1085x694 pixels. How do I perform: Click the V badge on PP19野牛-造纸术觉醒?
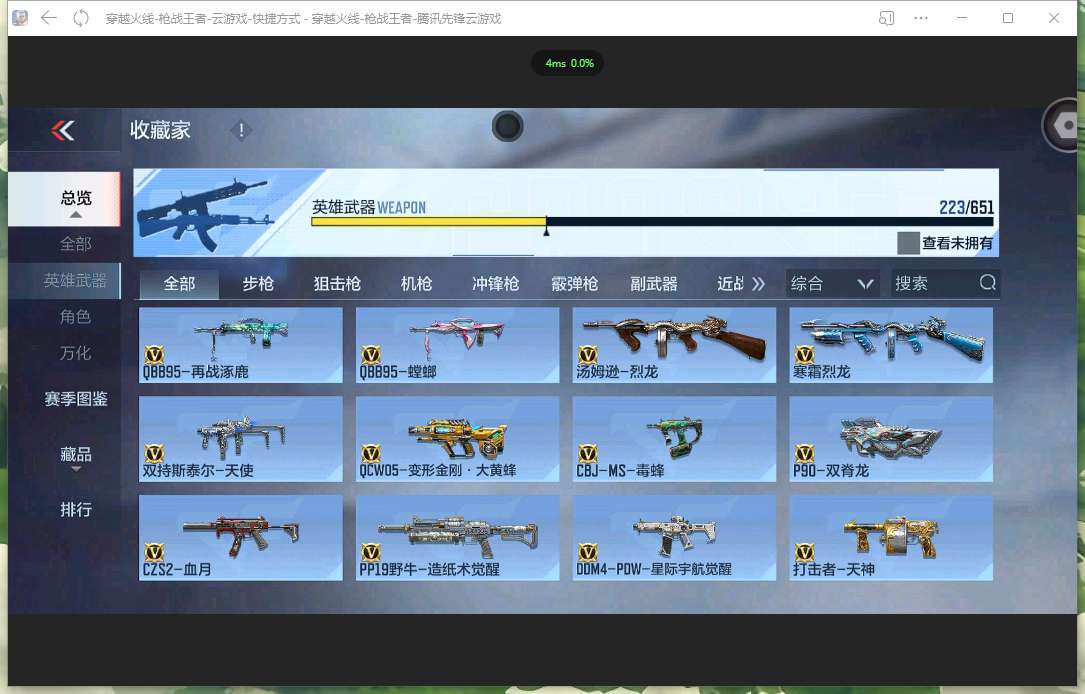coord(371,552)
